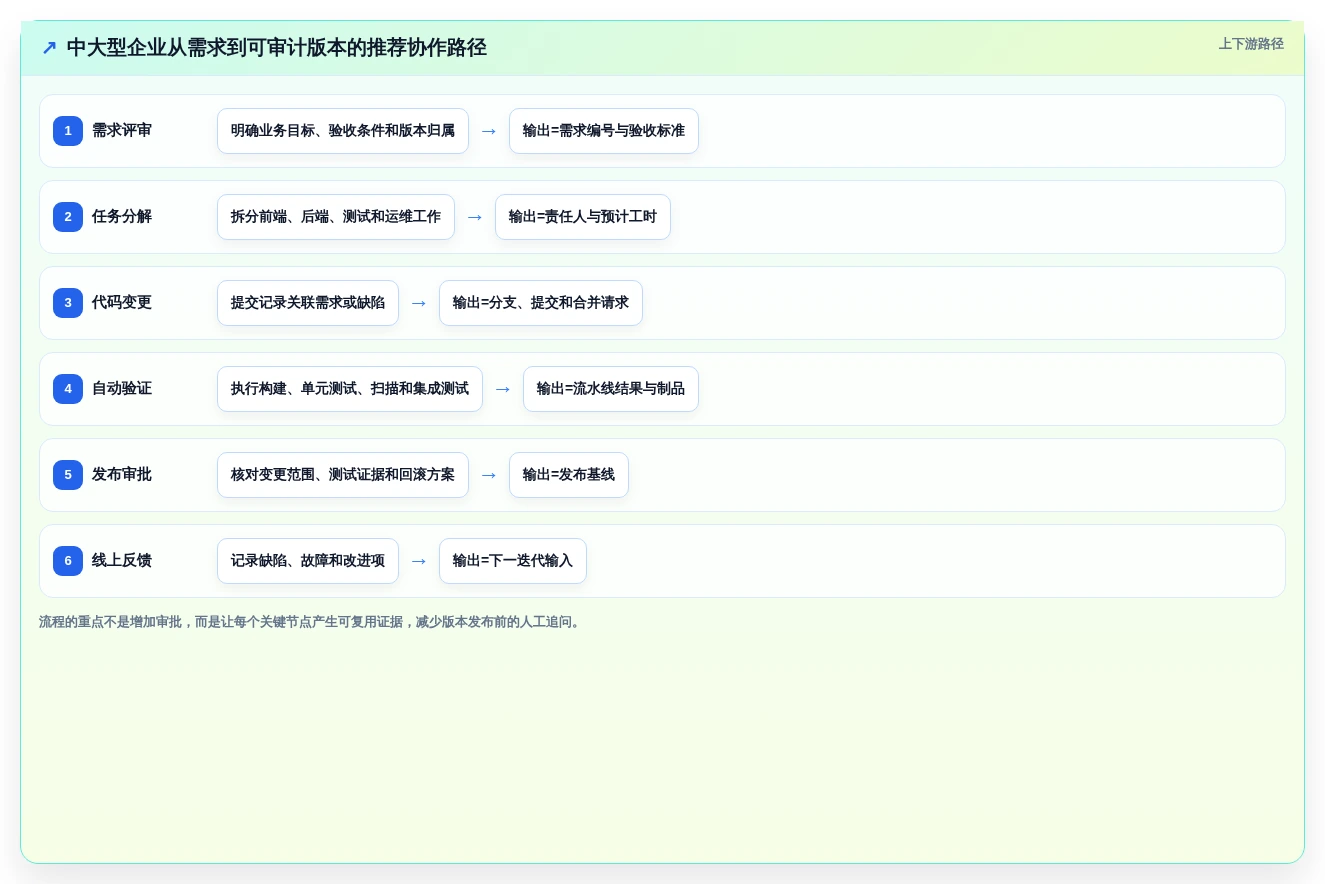The height and width of the screenshot is (884, 1325).
Task: Select the 输出=下一迭代输入 box
Action: 513,561
